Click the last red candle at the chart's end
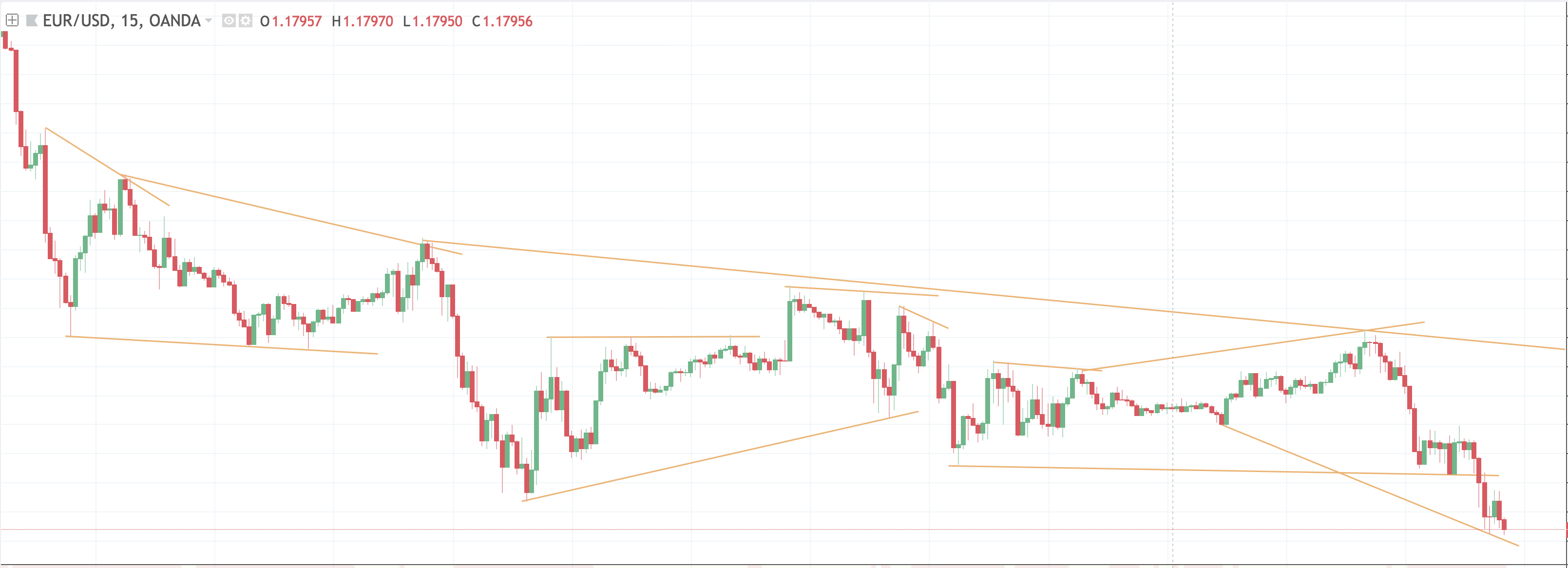Image resolution: width=1568 pixels, height=568 pixels. tap(1504, 525)
